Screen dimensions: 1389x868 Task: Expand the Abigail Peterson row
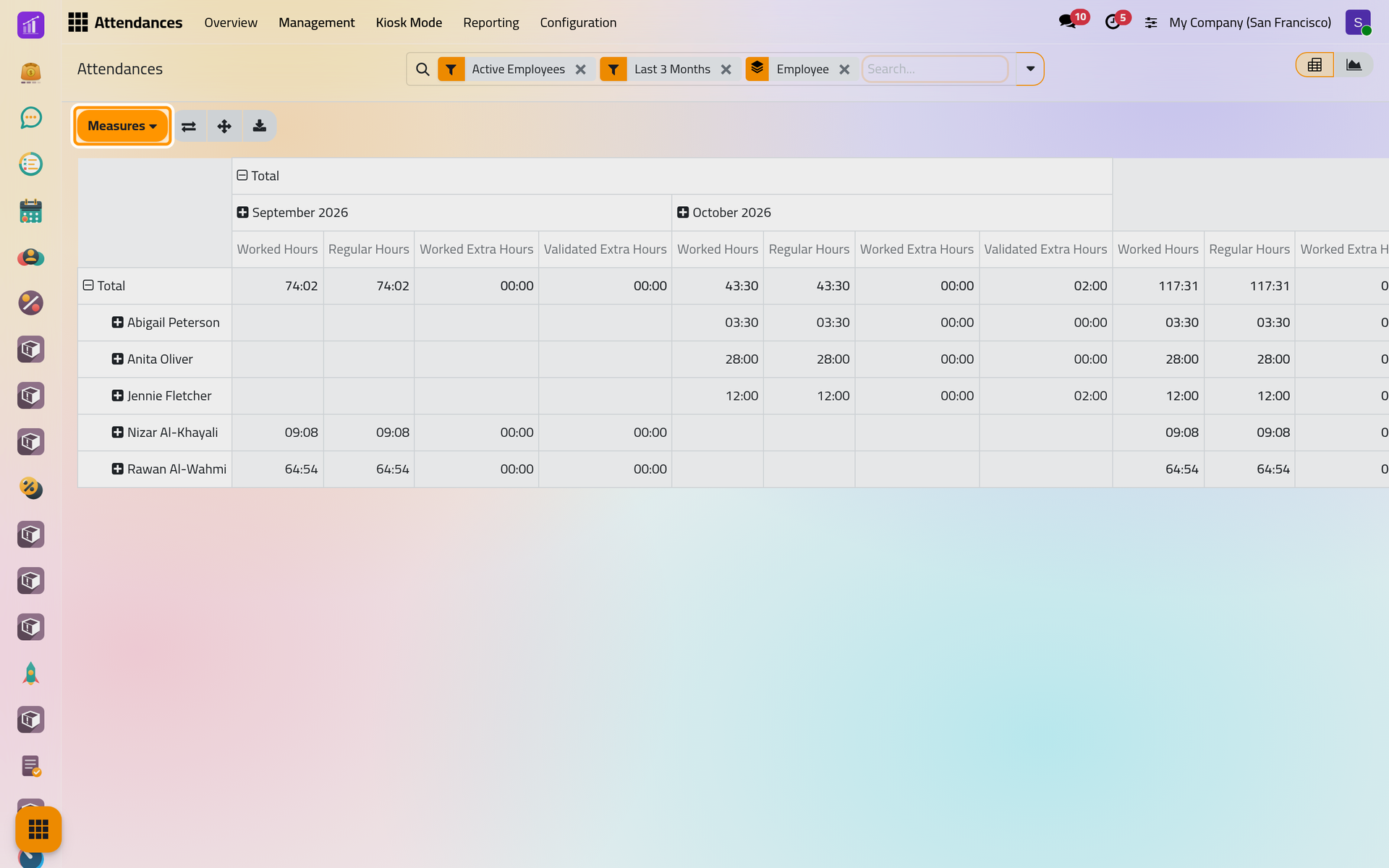coord(117,323)
